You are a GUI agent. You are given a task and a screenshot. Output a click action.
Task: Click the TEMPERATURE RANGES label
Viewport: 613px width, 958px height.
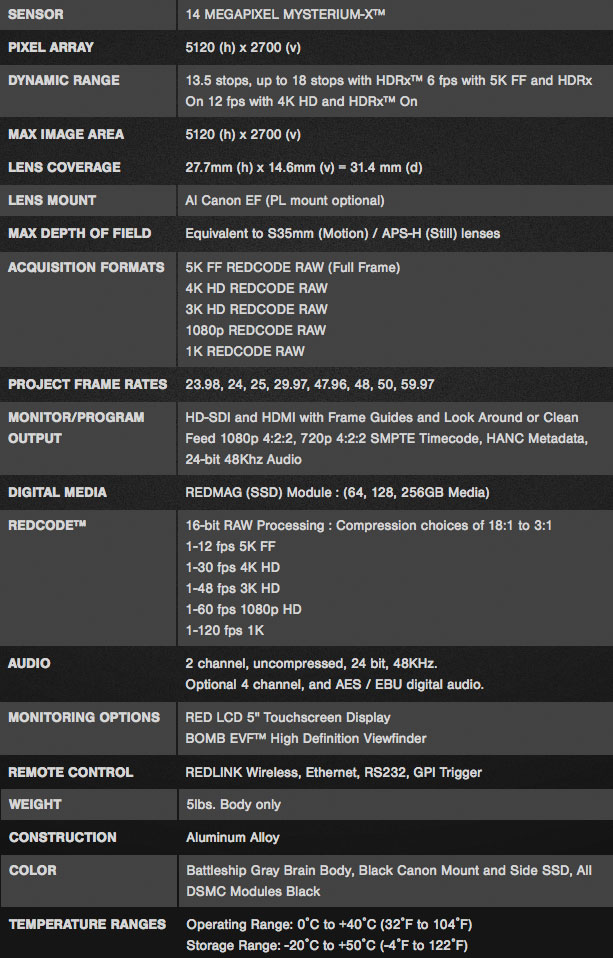point(87,924)
